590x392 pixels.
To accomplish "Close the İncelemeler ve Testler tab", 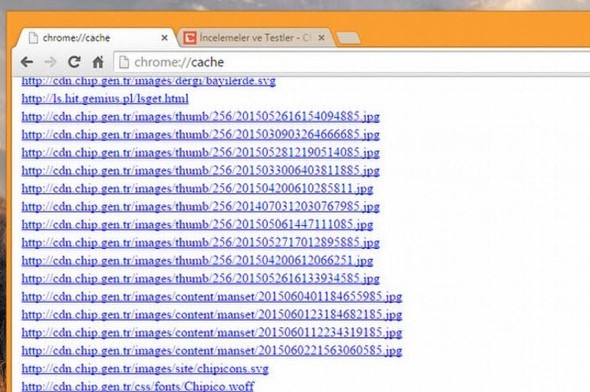I will [321, 38].
